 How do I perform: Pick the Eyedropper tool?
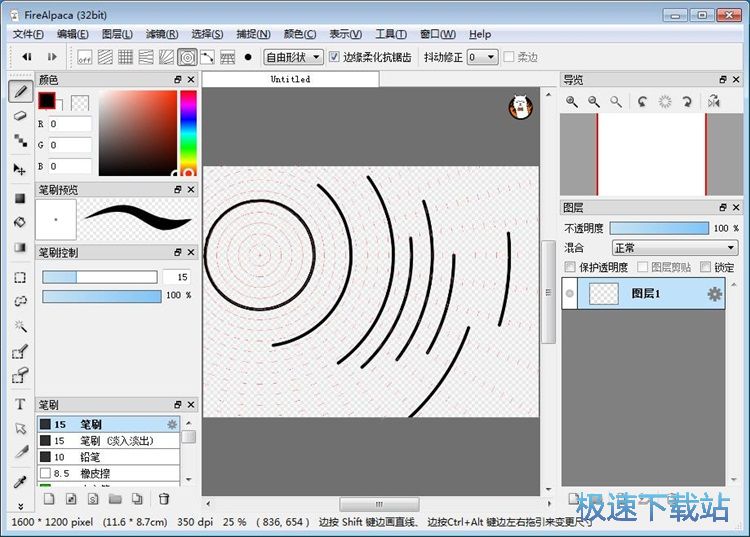(x=20, y=482)
